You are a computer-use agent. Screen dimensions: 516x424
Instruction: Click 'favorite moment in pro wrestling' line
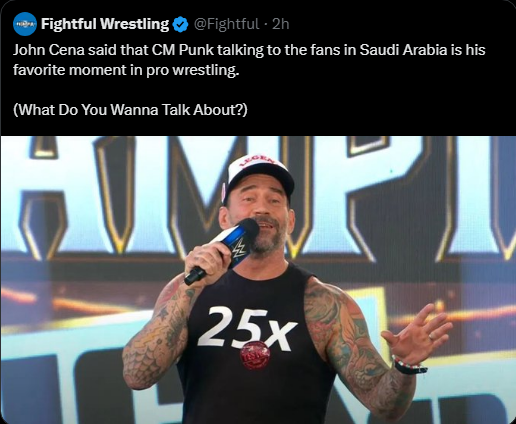tap(126, 70)
